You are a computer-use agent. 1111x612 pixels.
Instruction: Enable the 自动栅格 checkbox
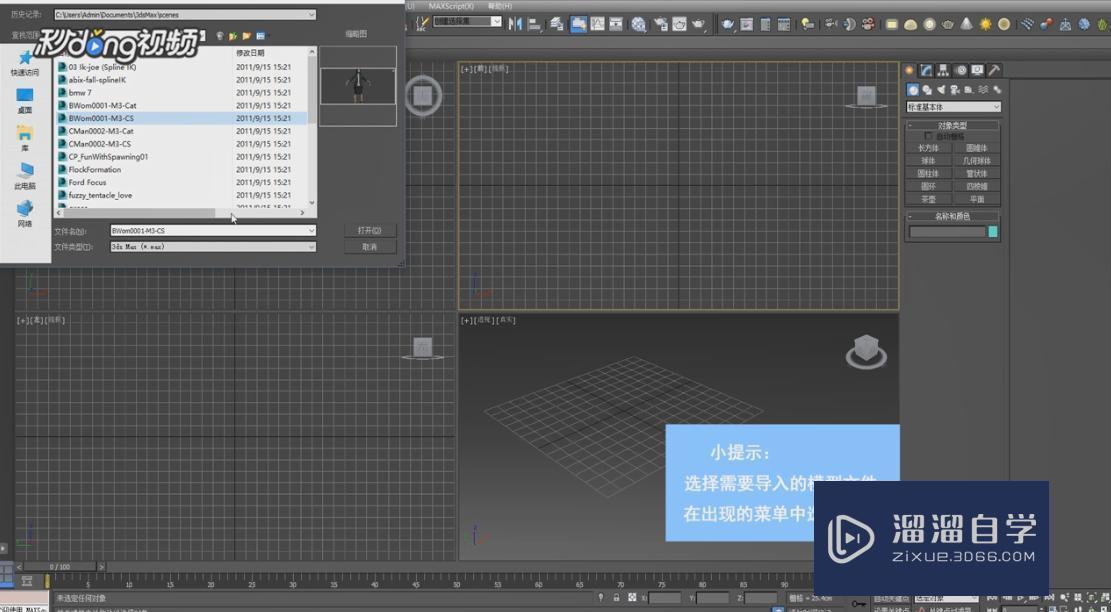[928, 135]
